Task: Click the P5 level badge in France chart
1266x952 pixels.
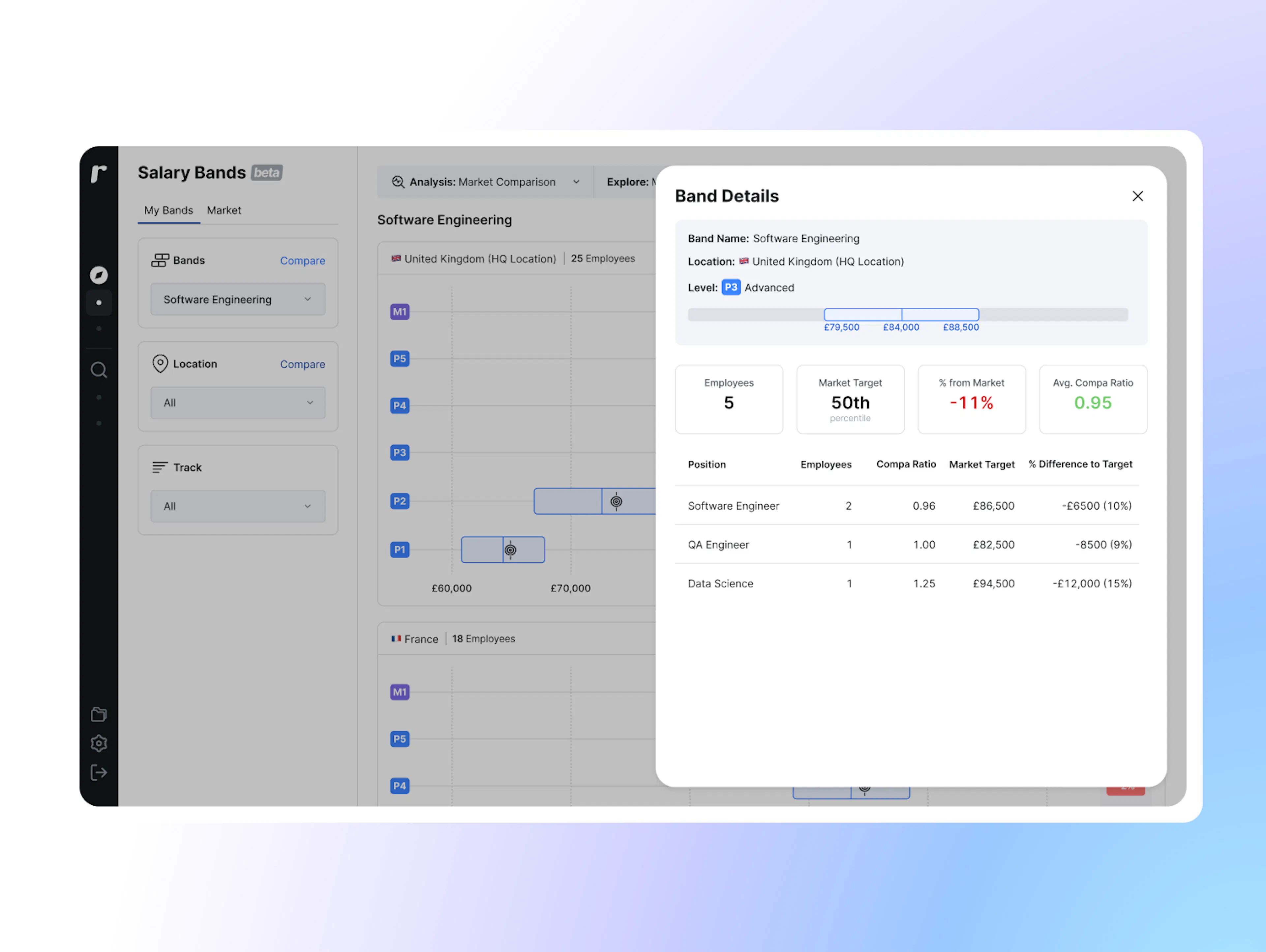Action: tap(400, 739)
